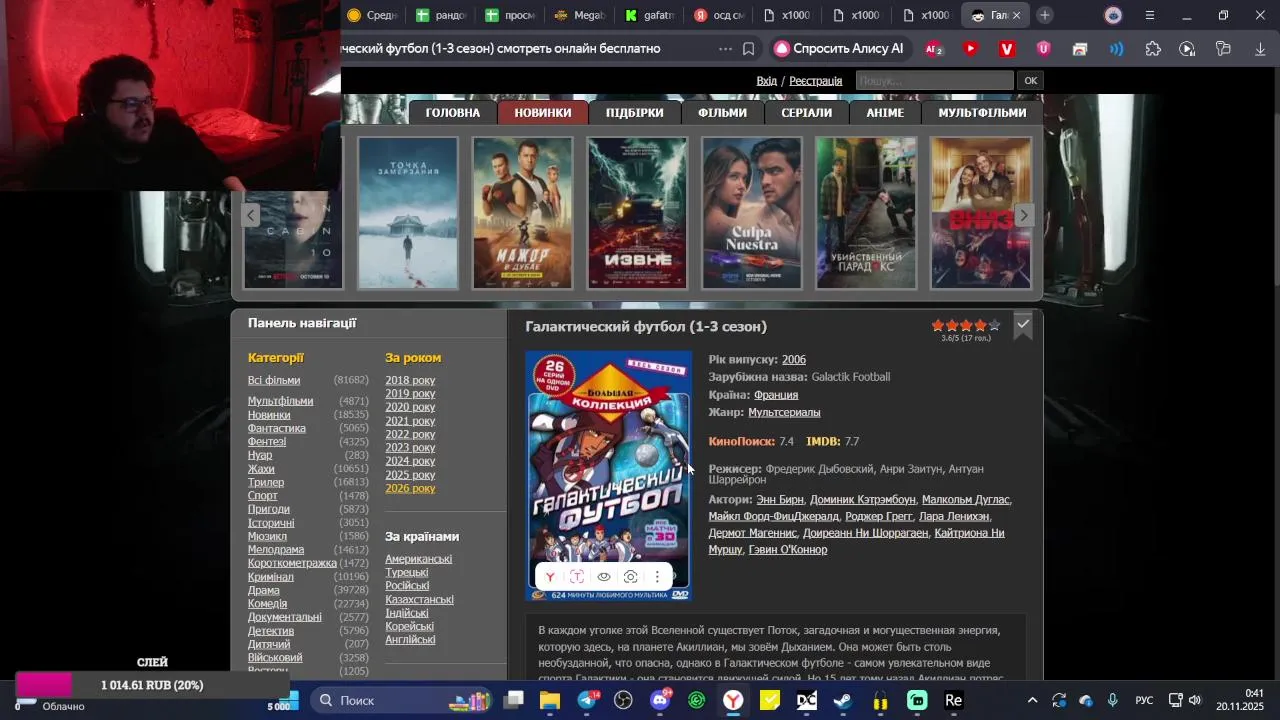Open Yandex Browser from the taskbar
The image size is (1280, 720).
point(734,700)
